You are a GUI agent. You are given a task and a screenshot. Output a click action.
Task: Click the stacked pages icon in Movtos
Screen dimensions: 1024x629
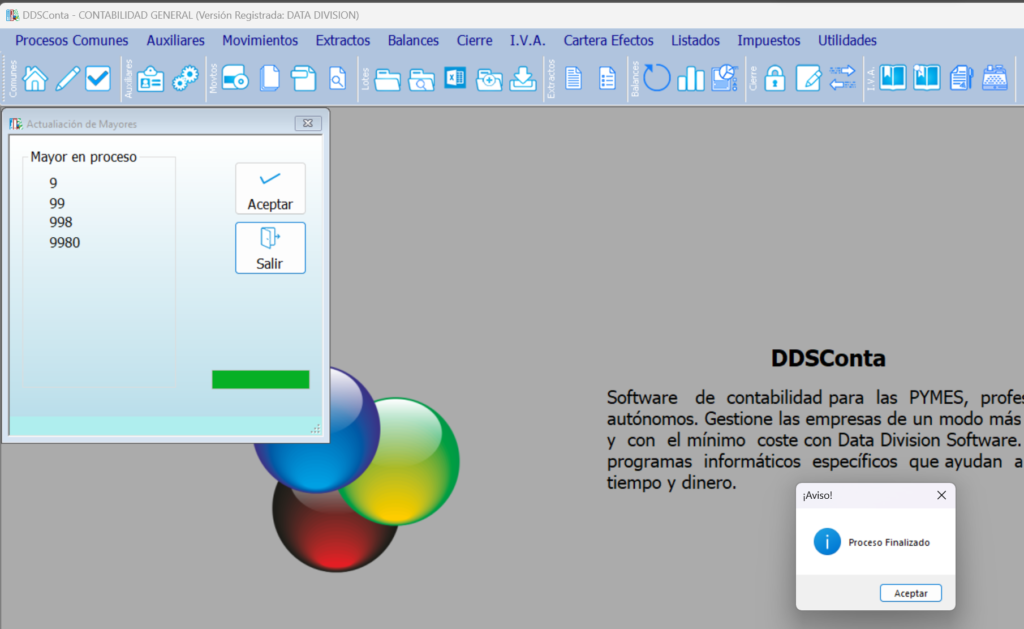[269, 78]
